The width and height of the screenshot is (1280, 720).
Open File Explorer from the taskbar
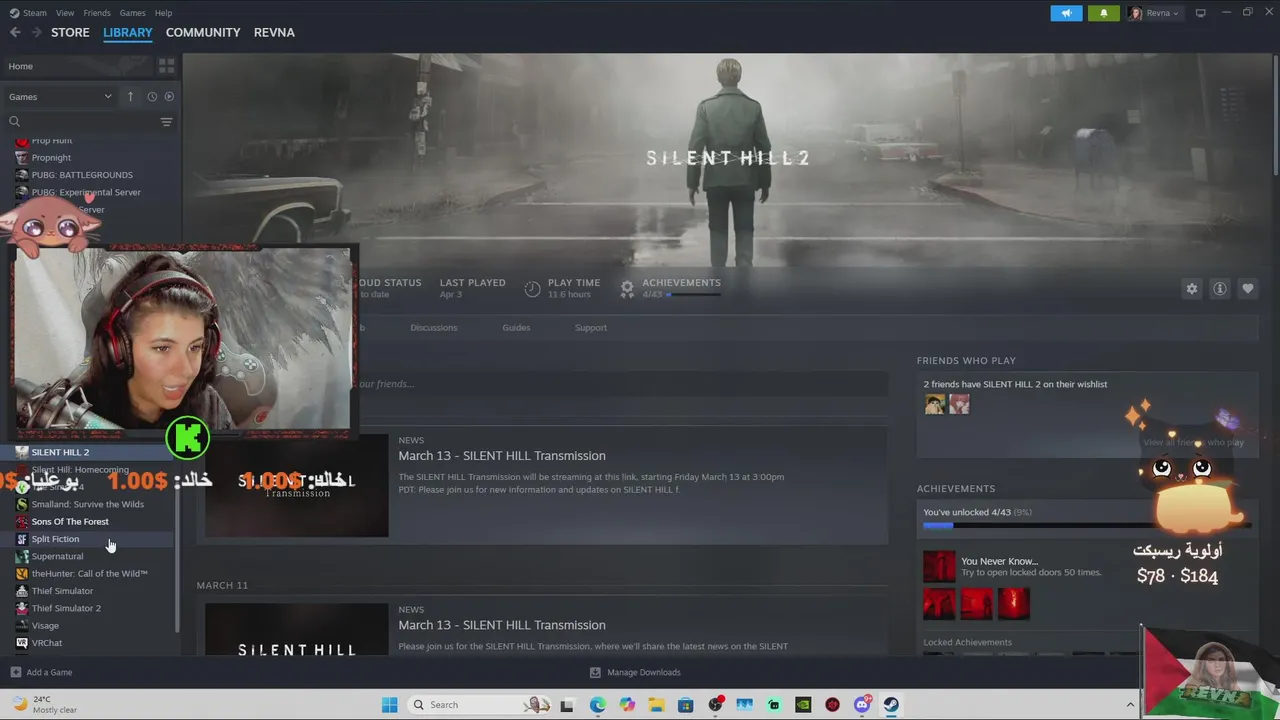[x=656, y=705]
